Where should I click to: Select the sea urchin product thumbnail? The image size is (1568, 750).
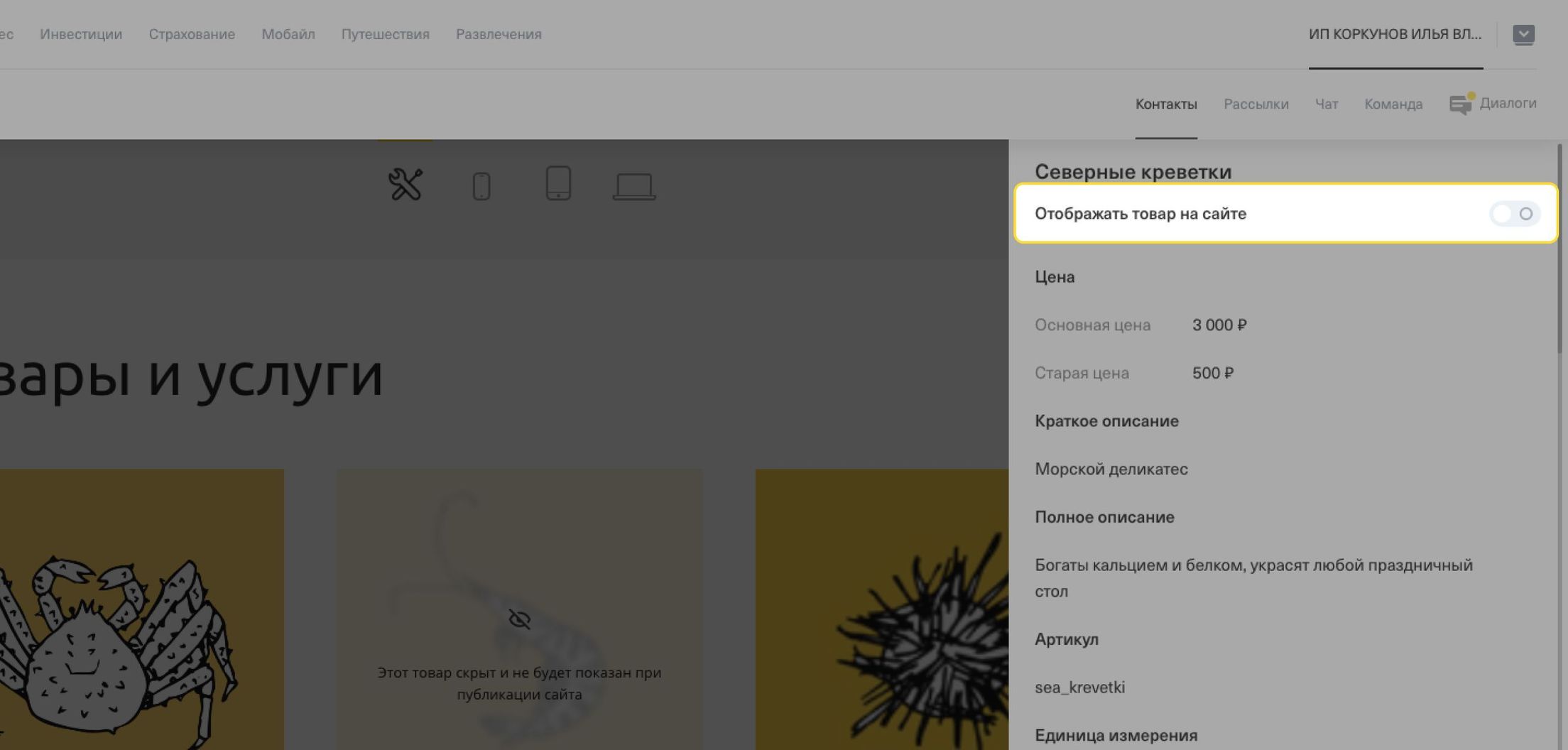(x=882, y=609)
